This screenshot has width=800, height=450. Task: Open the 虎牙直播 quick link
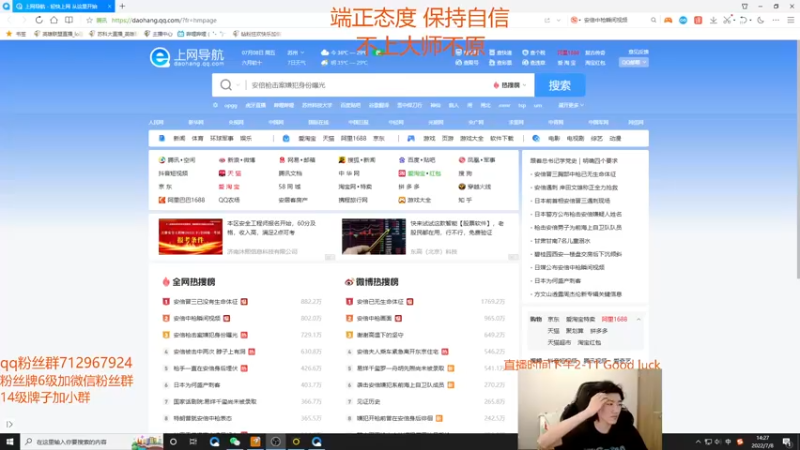256,105
